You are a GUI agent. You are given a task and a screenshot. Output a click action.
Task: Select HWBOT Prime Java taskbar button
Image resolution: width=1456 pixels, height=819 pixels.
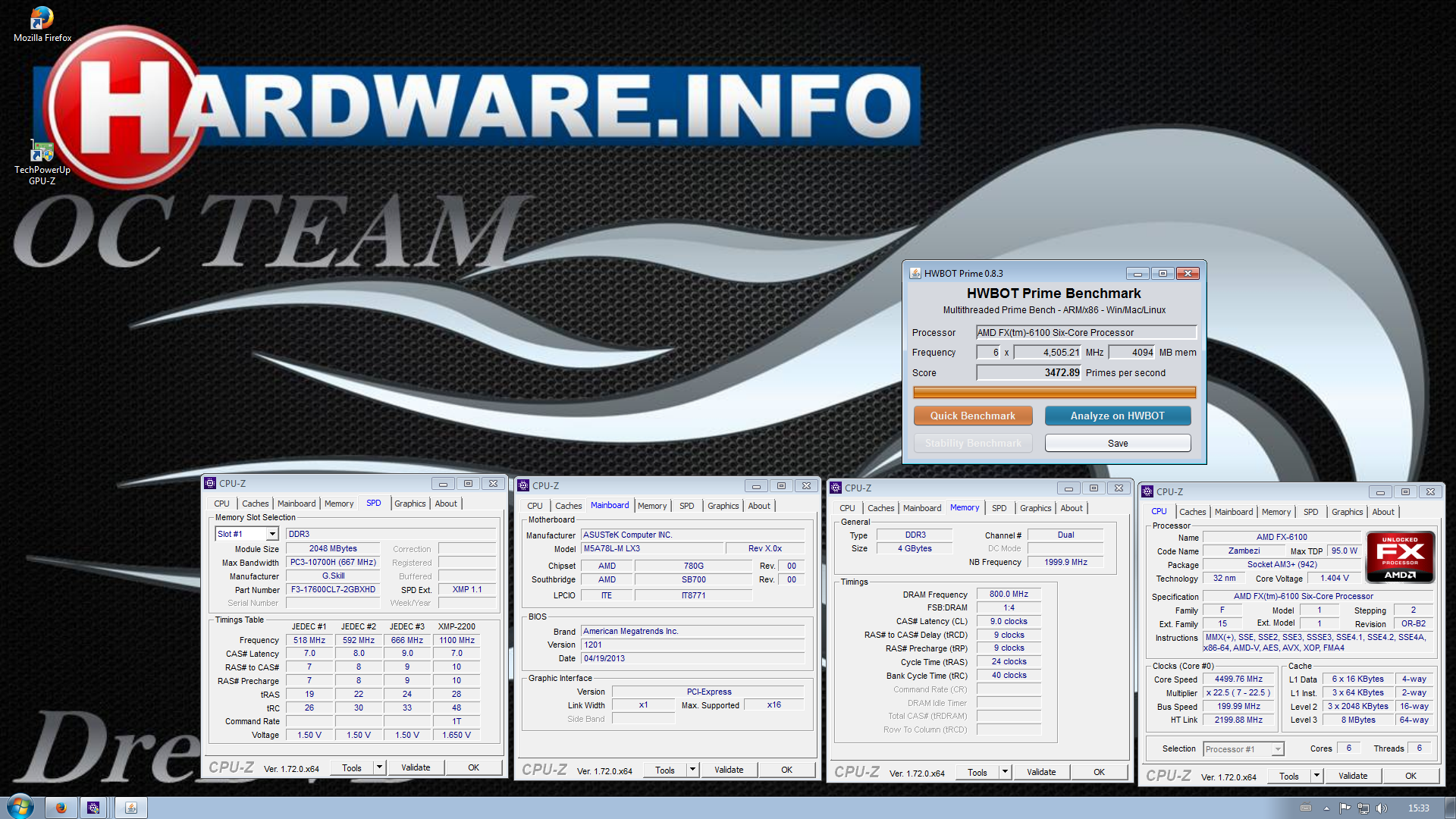(131, 808)
